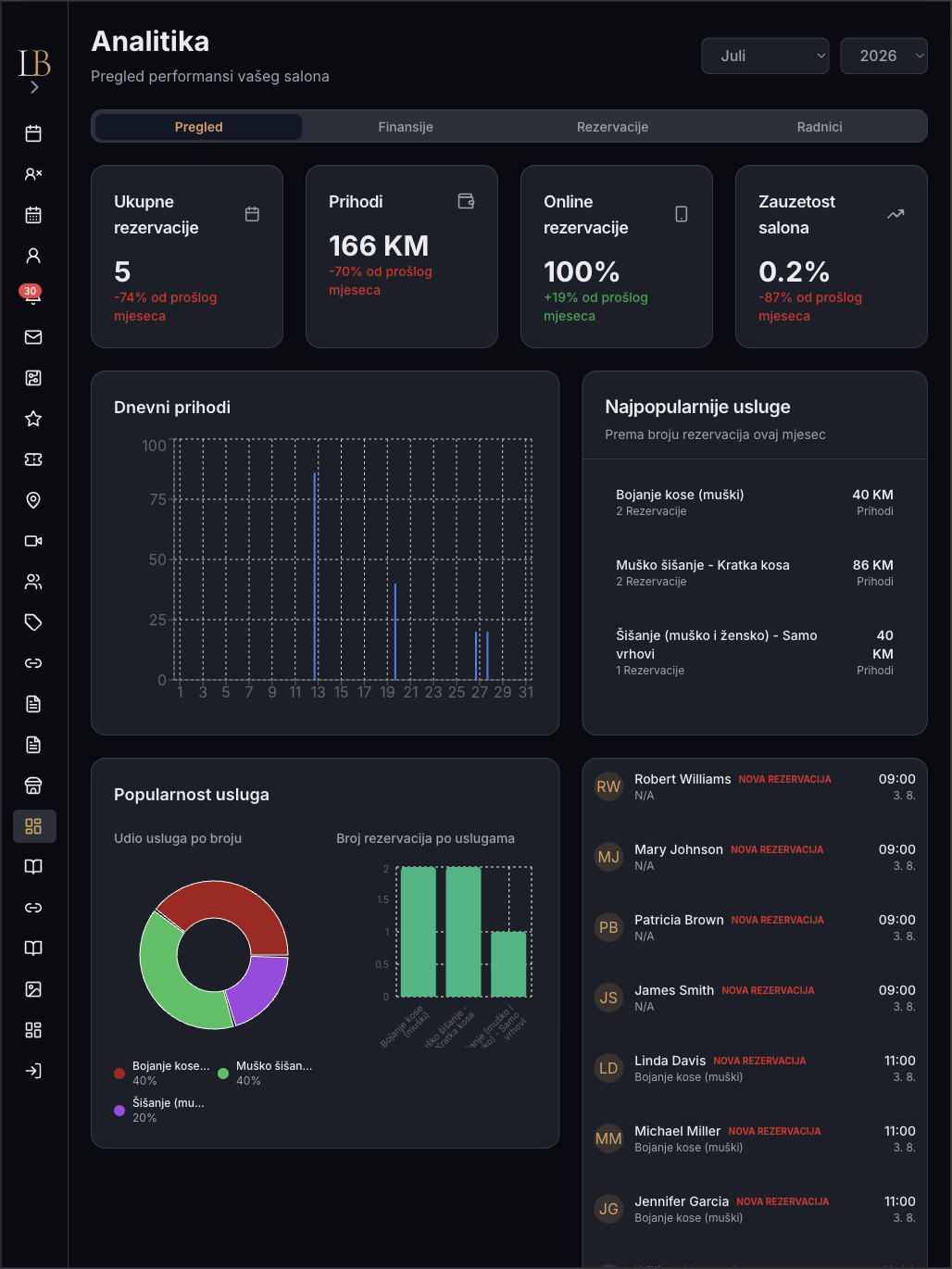Open the user-with-x (no-show clients) icon

pyautogui.click(x=33, y=174)
